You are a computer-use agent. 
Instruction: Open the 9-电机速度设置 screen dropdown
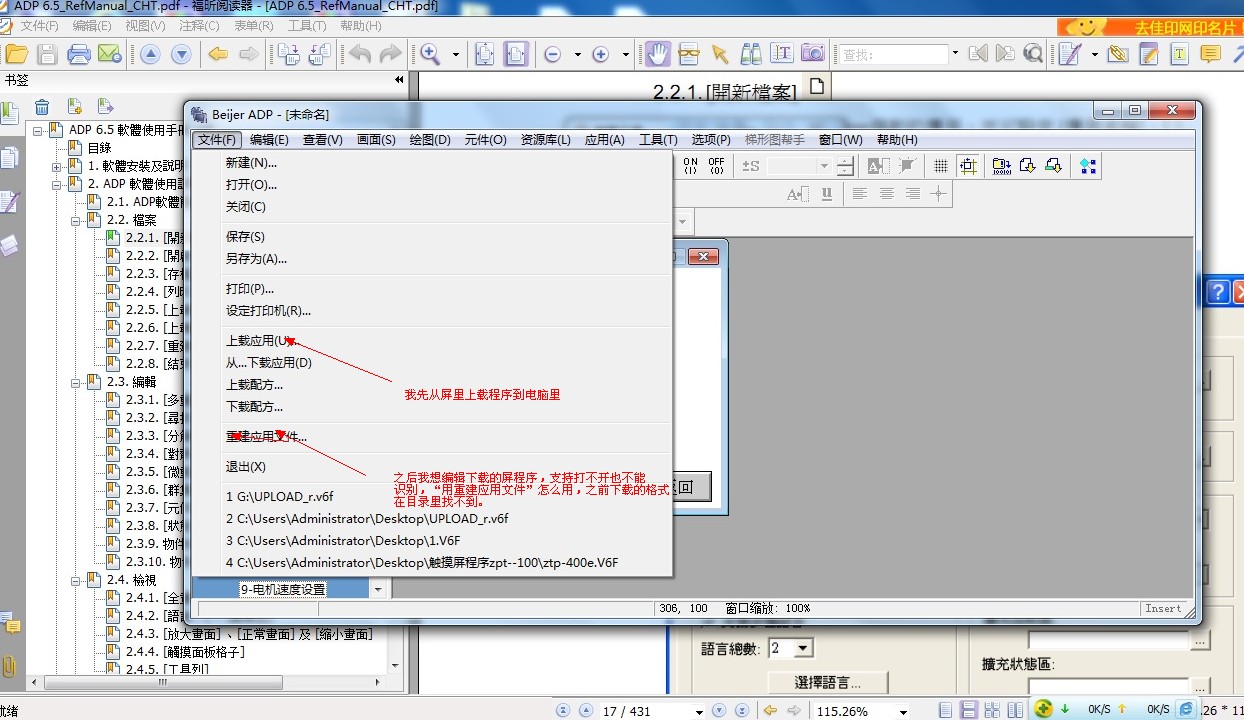[378, 590]
